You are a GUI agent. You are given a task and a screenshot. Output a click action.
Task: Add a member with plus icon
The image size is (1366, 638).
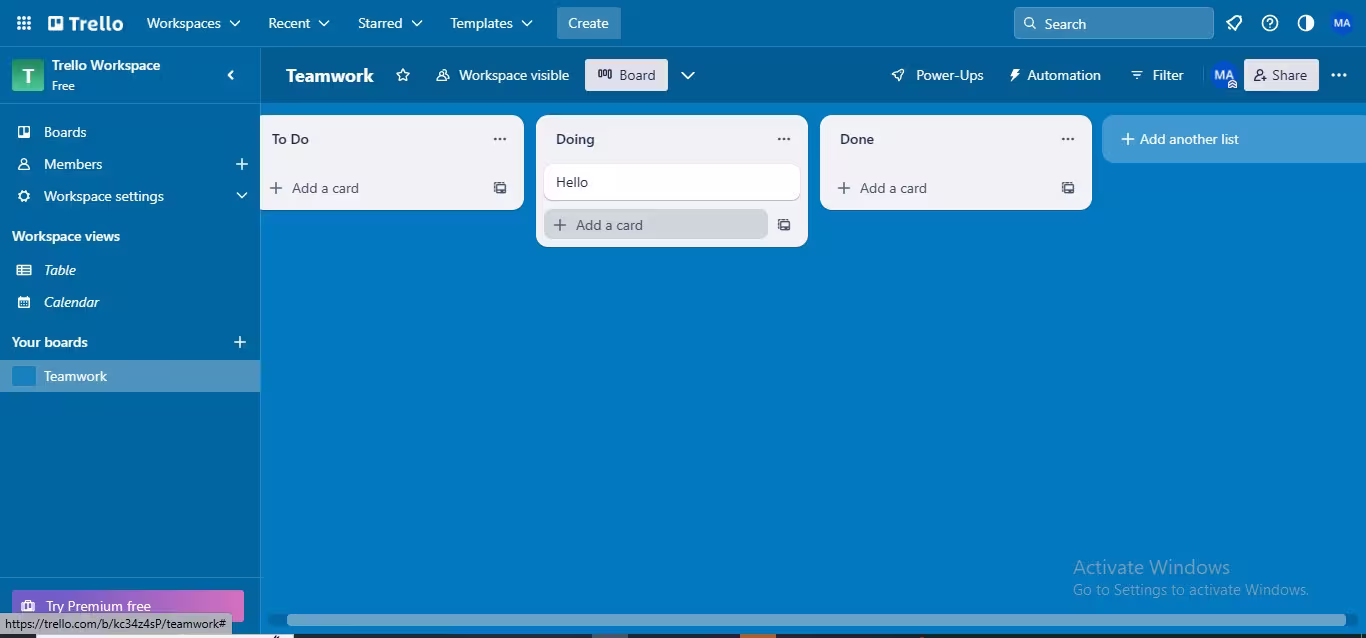tap(241, 164)
